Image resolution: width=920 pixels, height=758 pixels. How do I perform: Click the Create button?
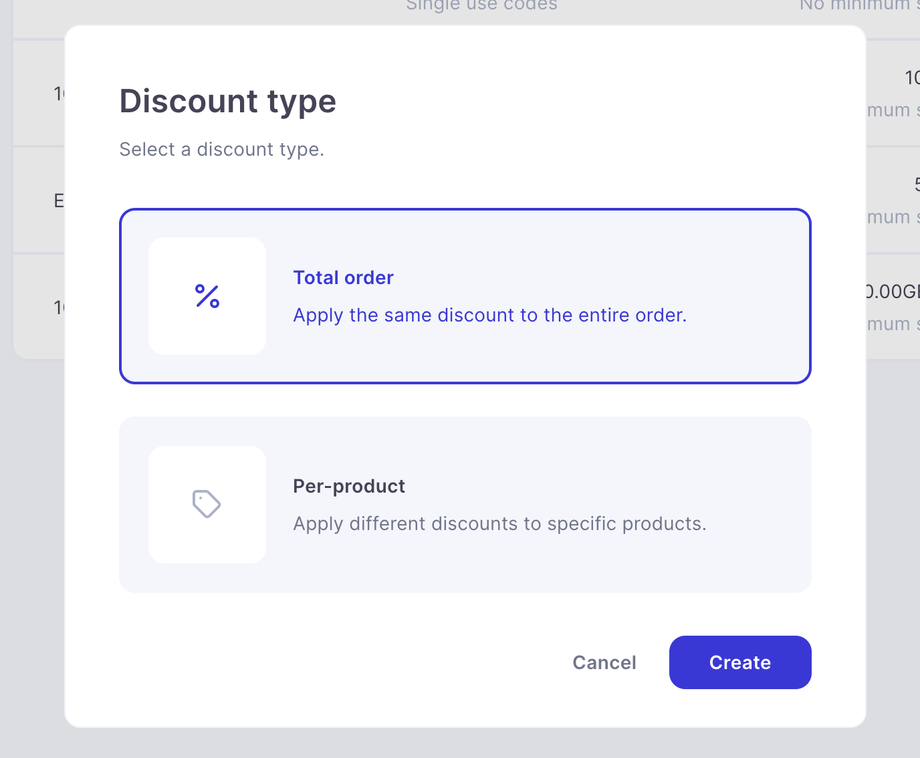[740, 662]
